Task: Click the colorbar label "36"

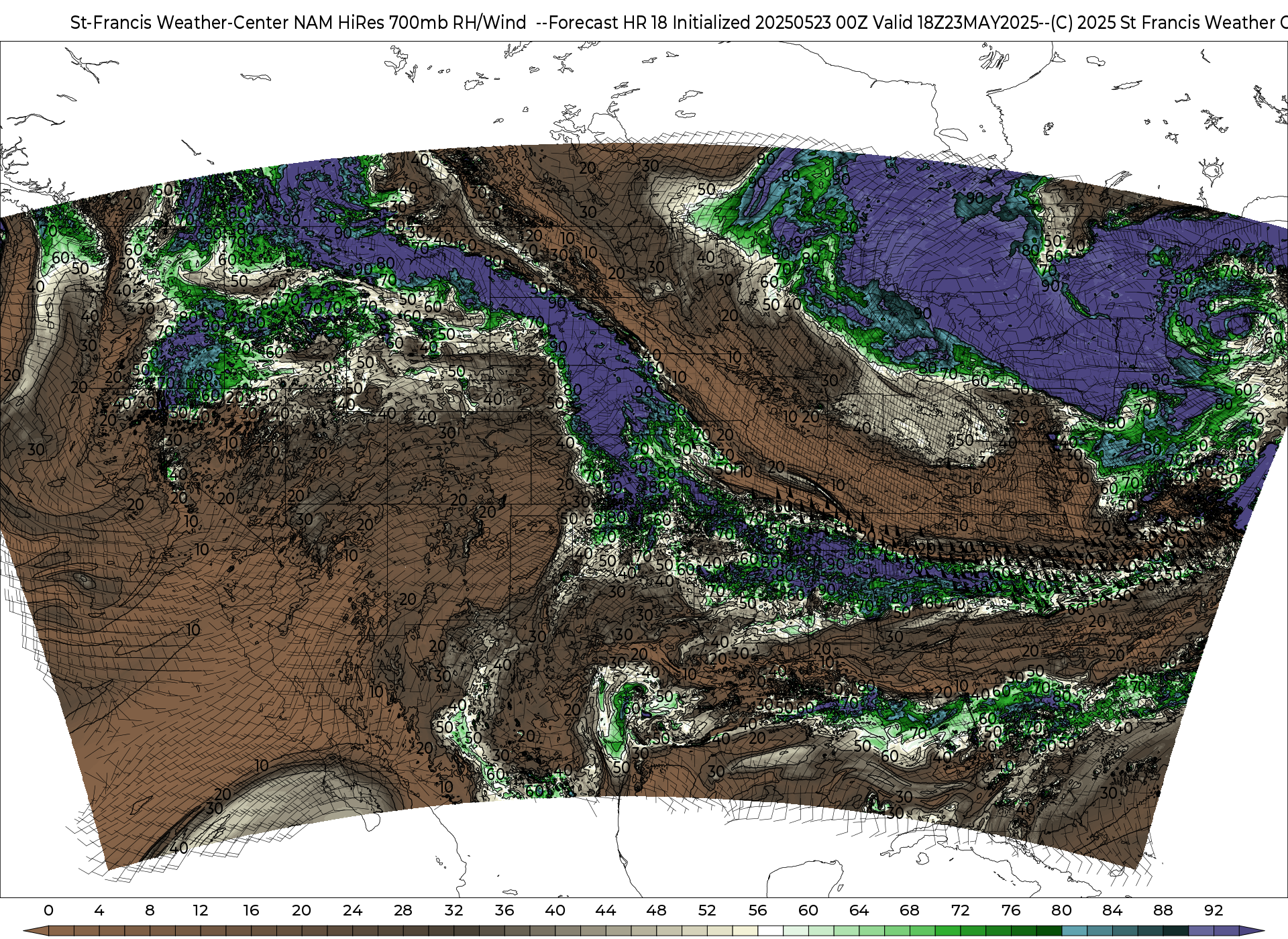Action: [504, 910]
